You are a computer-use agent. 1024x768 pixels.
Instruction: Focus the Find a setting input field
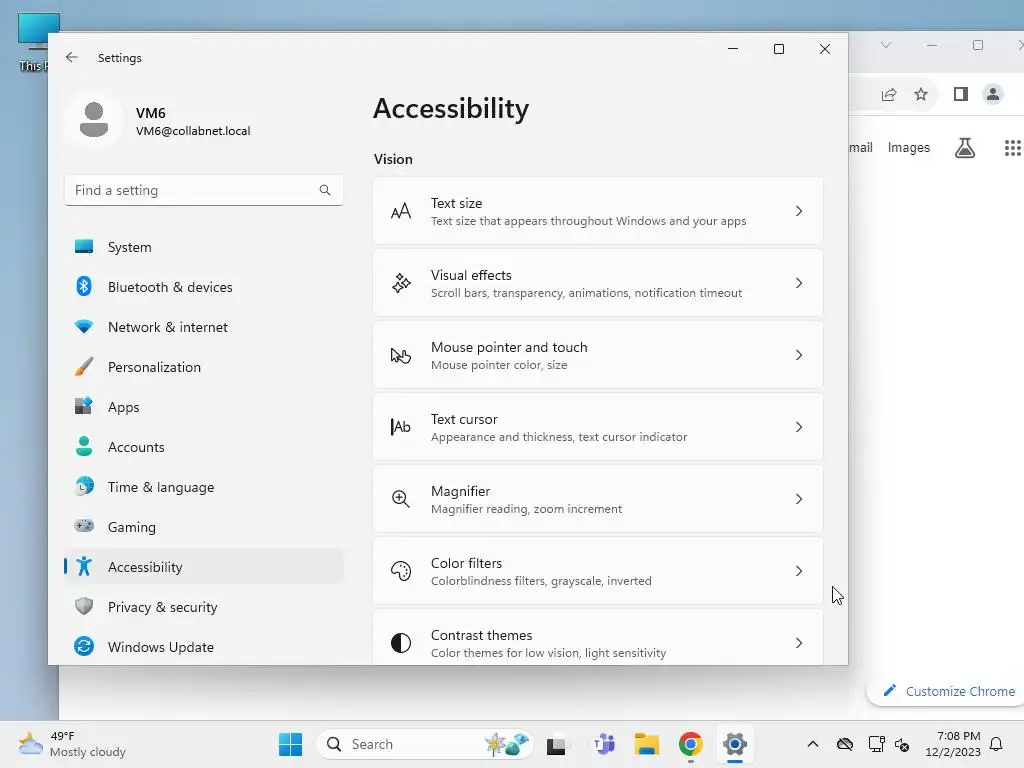(204, 190)
